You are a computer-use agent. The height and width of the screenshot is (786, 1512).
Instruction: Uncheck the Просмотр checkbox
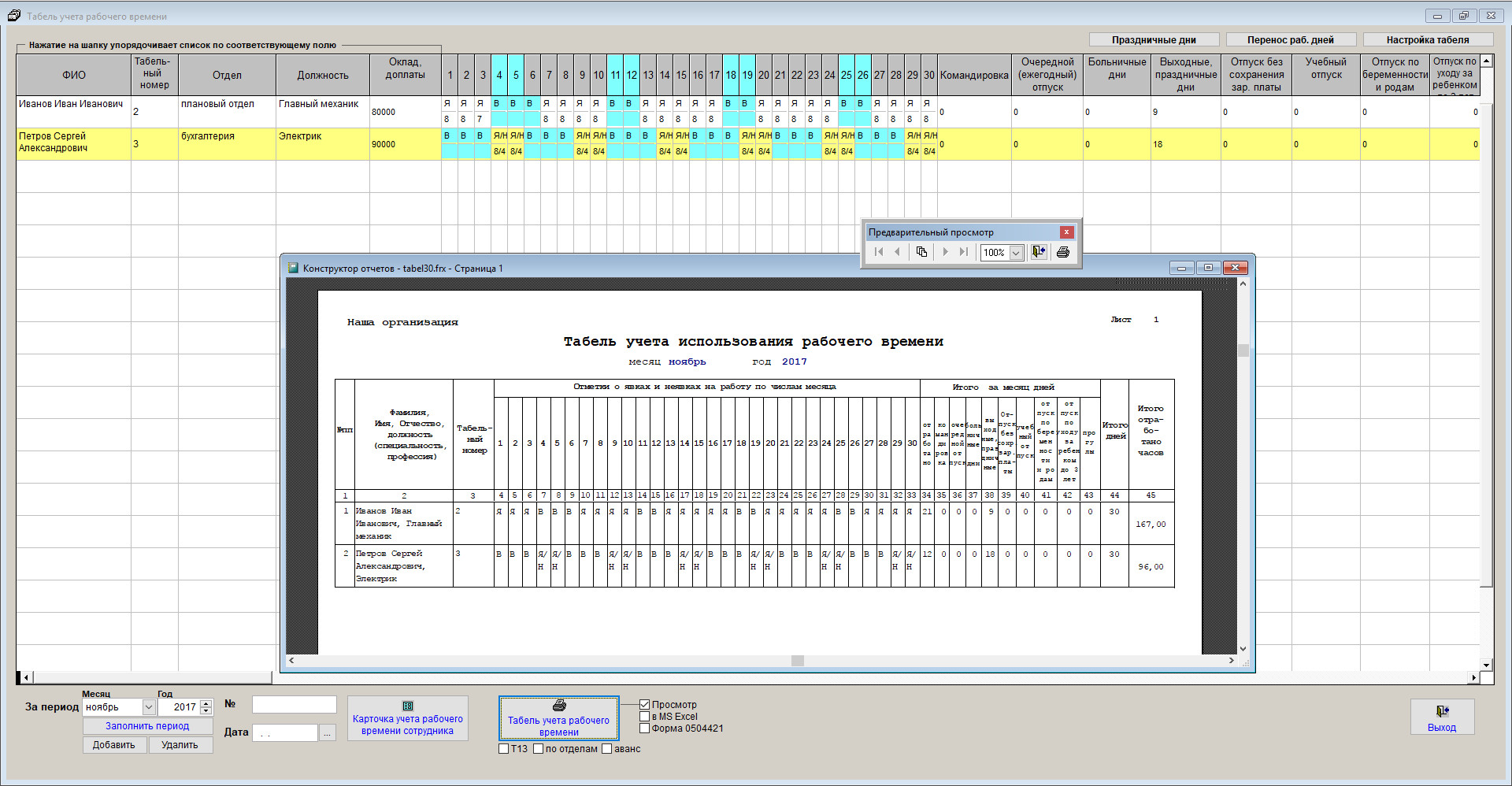[645, 705]
